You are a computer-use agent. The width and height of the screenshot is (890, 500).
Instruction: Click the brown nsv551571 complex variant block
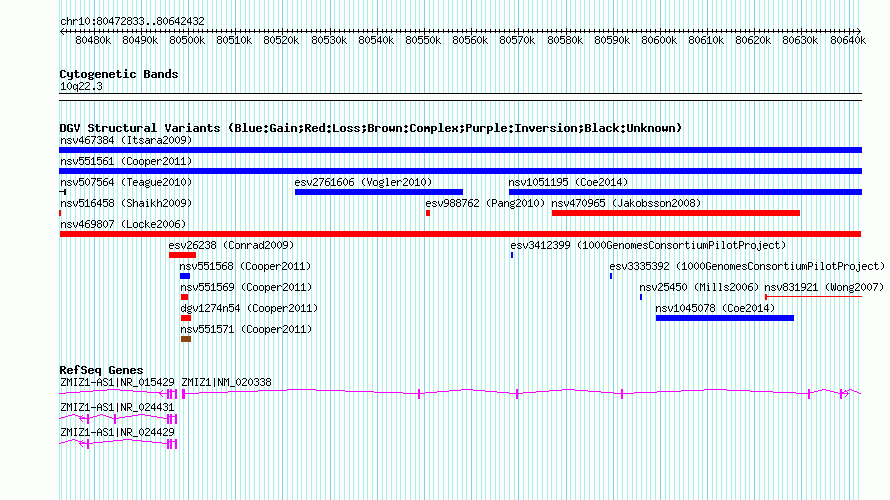(x=186, y=339)
